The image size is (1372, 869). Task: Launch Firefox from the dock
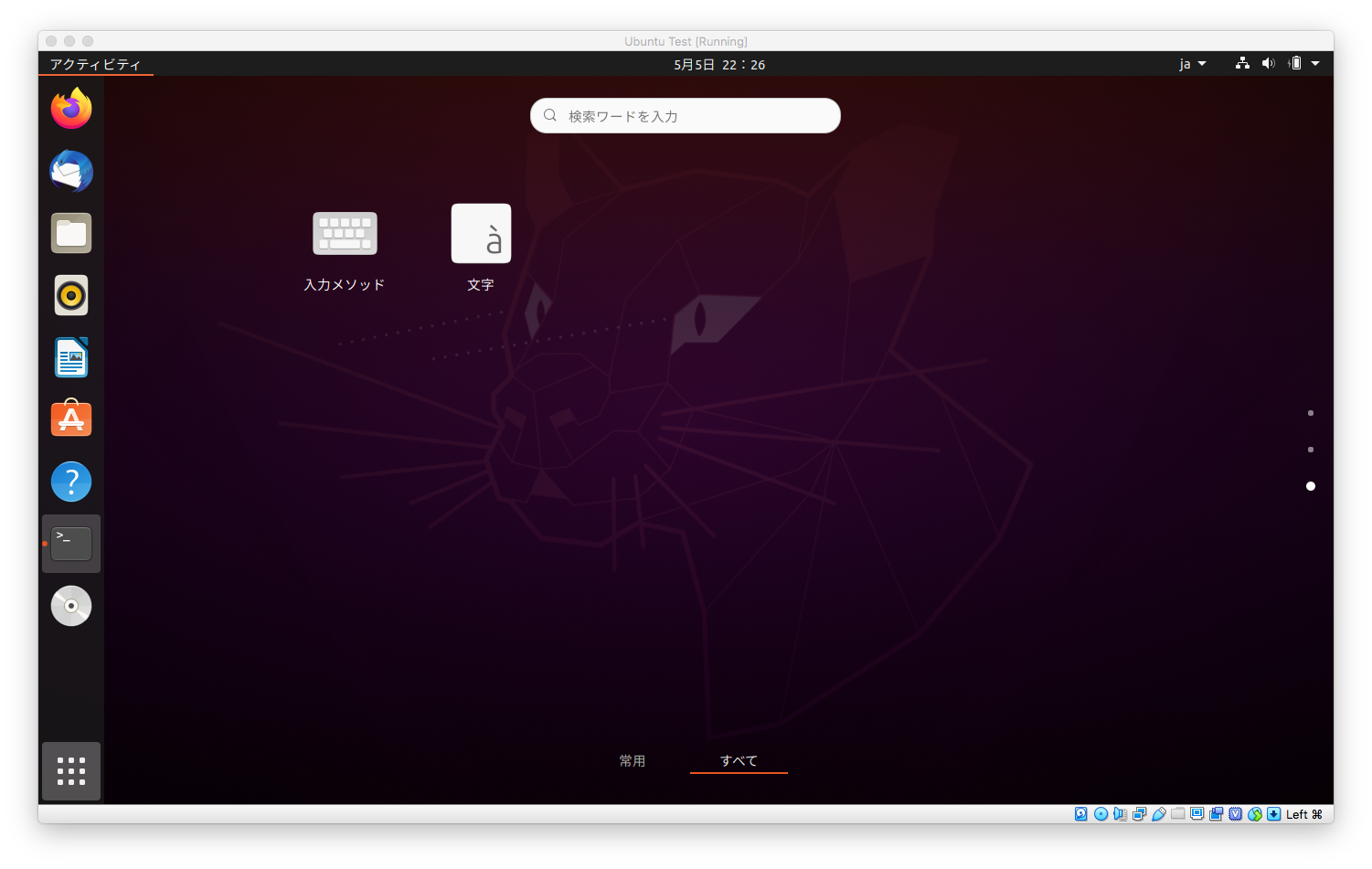click(71, 109)
